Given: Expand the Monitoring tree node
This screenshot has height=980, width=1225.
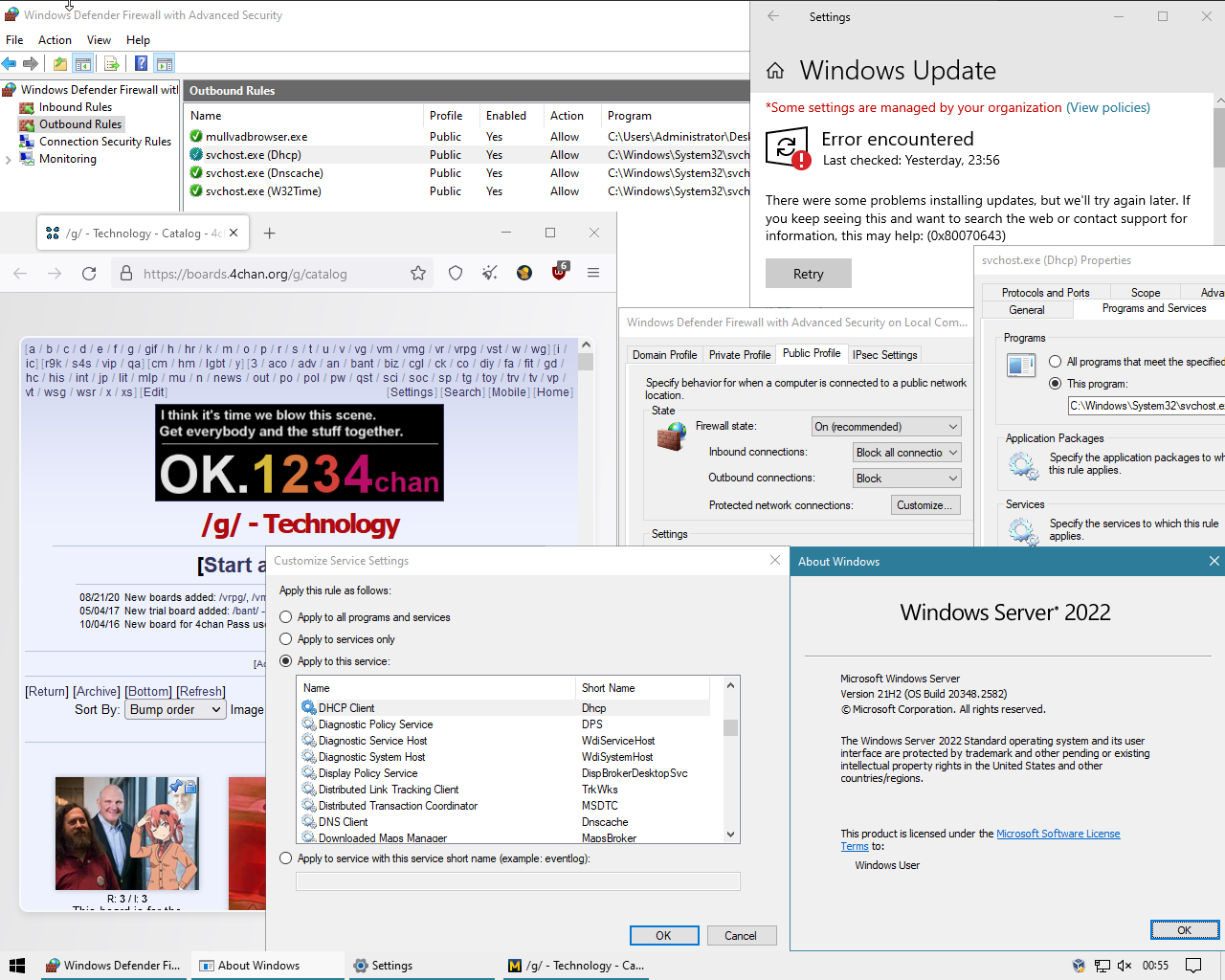Looking at the screenshot, I should tap(9, 160).
